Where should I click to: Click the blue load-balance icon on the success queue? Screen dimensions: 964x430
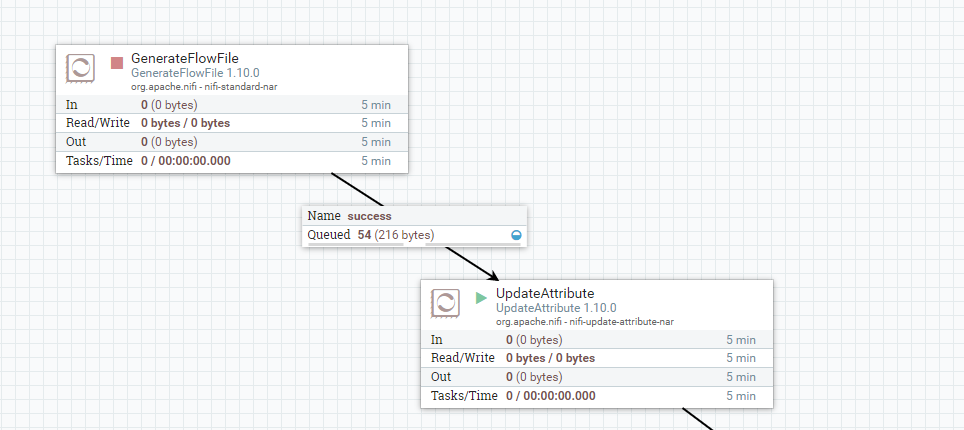[x=516, y=235]
